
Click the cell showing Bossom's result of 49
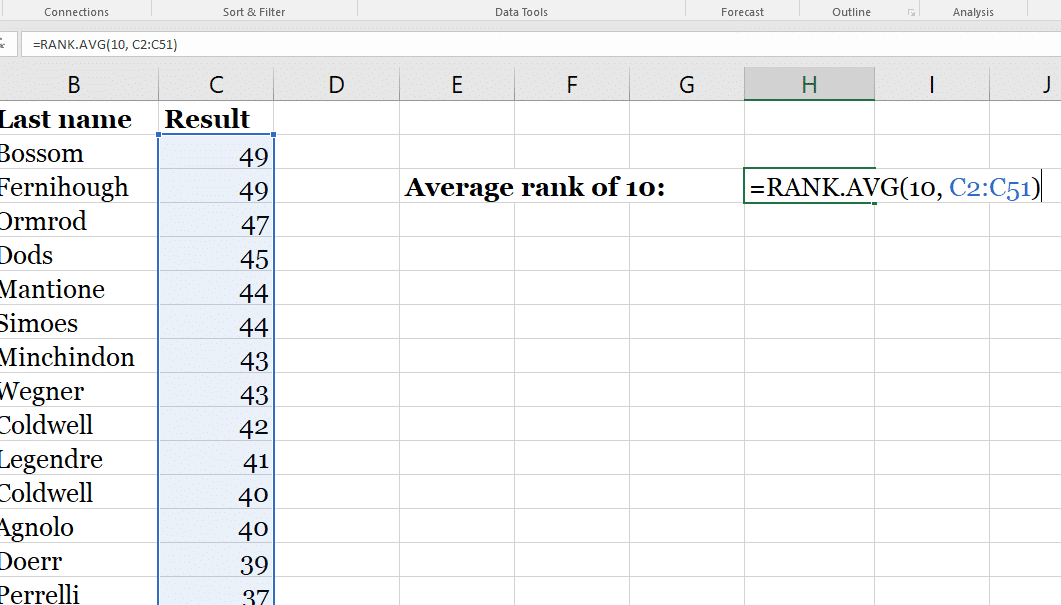(x=215, y=153)
